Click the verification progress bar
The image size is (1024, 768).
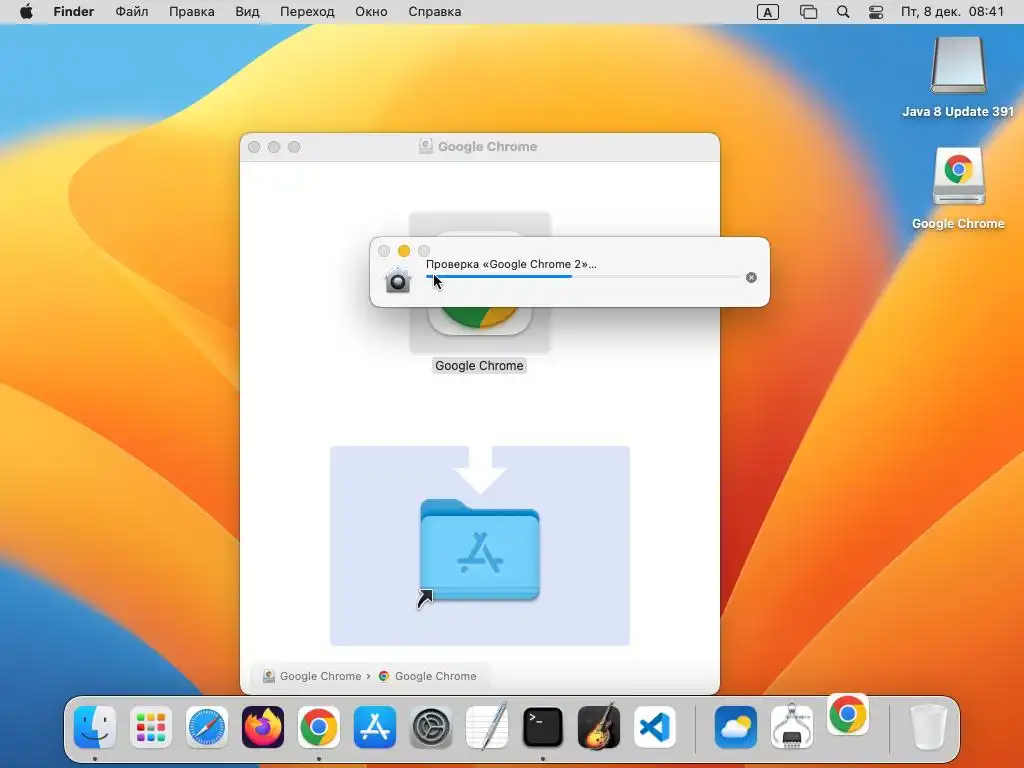coord(583,276)
